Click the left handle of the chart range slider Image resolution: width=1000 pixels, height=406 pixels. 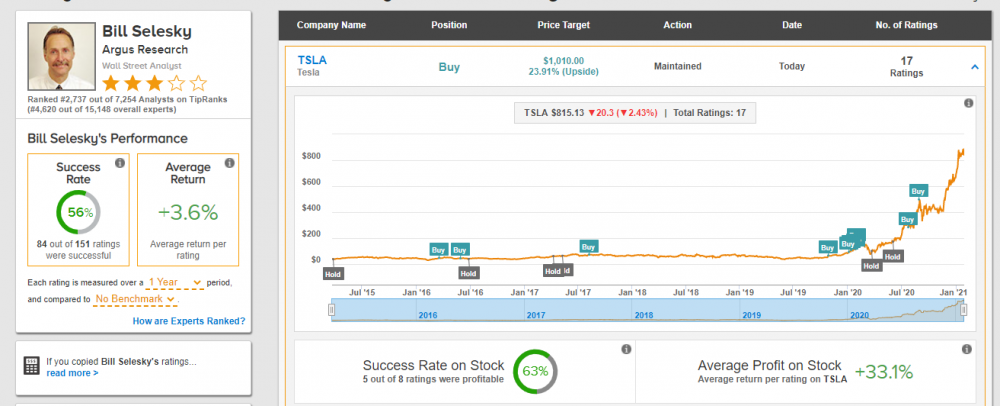pos(331,311)
